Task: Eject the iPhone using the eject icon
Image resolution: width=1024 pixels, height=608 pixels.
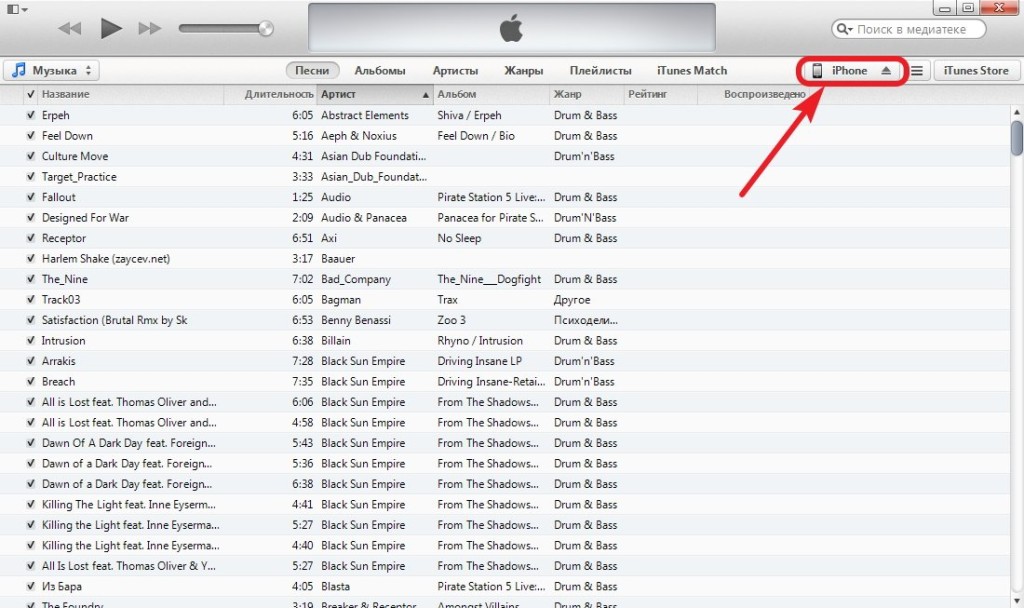Action: (885, 71)
